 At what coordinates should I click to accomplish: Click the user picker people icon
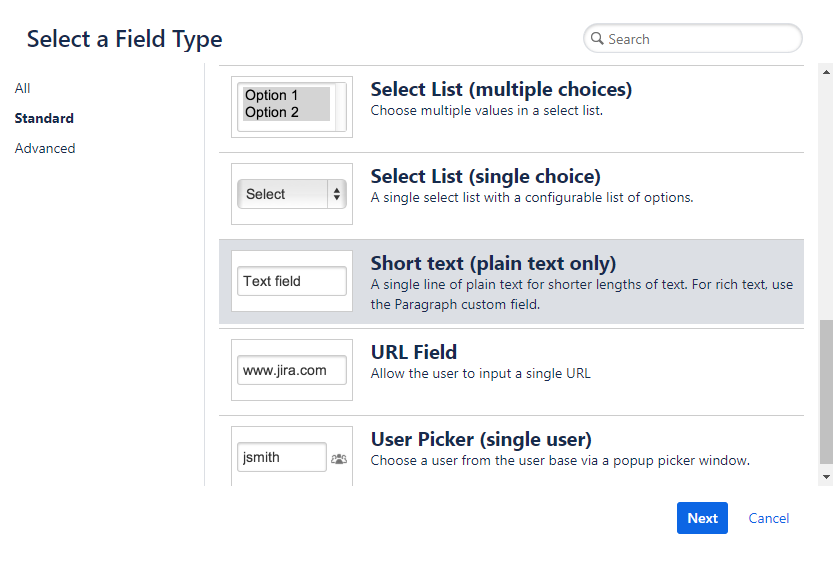339,458
